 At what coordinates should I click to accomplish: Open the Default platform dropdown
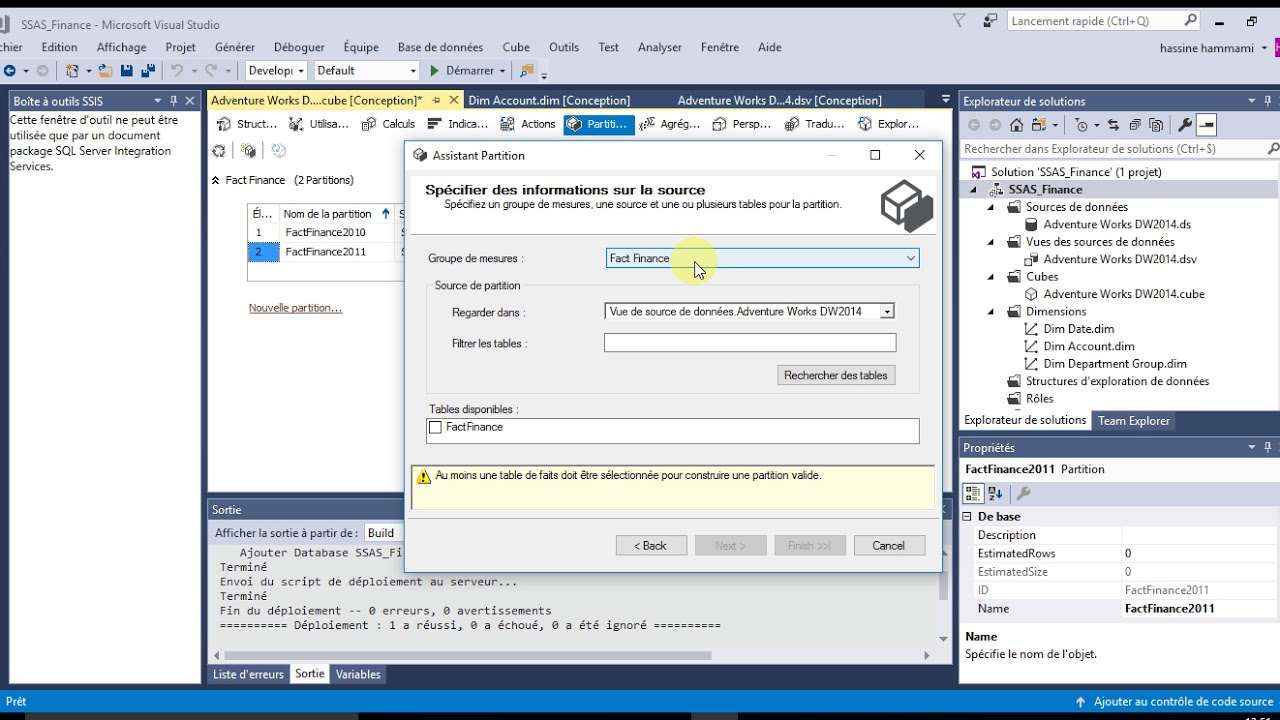[x=366, y=70]
